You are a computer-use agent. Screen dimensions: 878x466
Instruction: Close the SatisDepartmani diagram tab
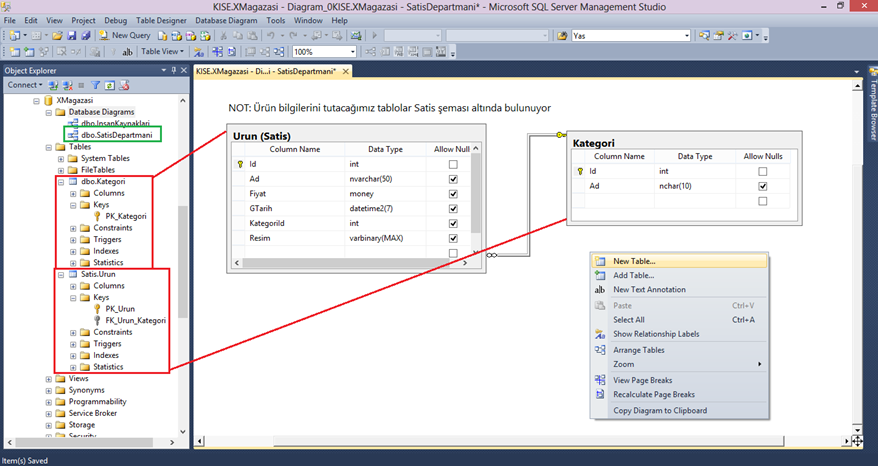346,72
